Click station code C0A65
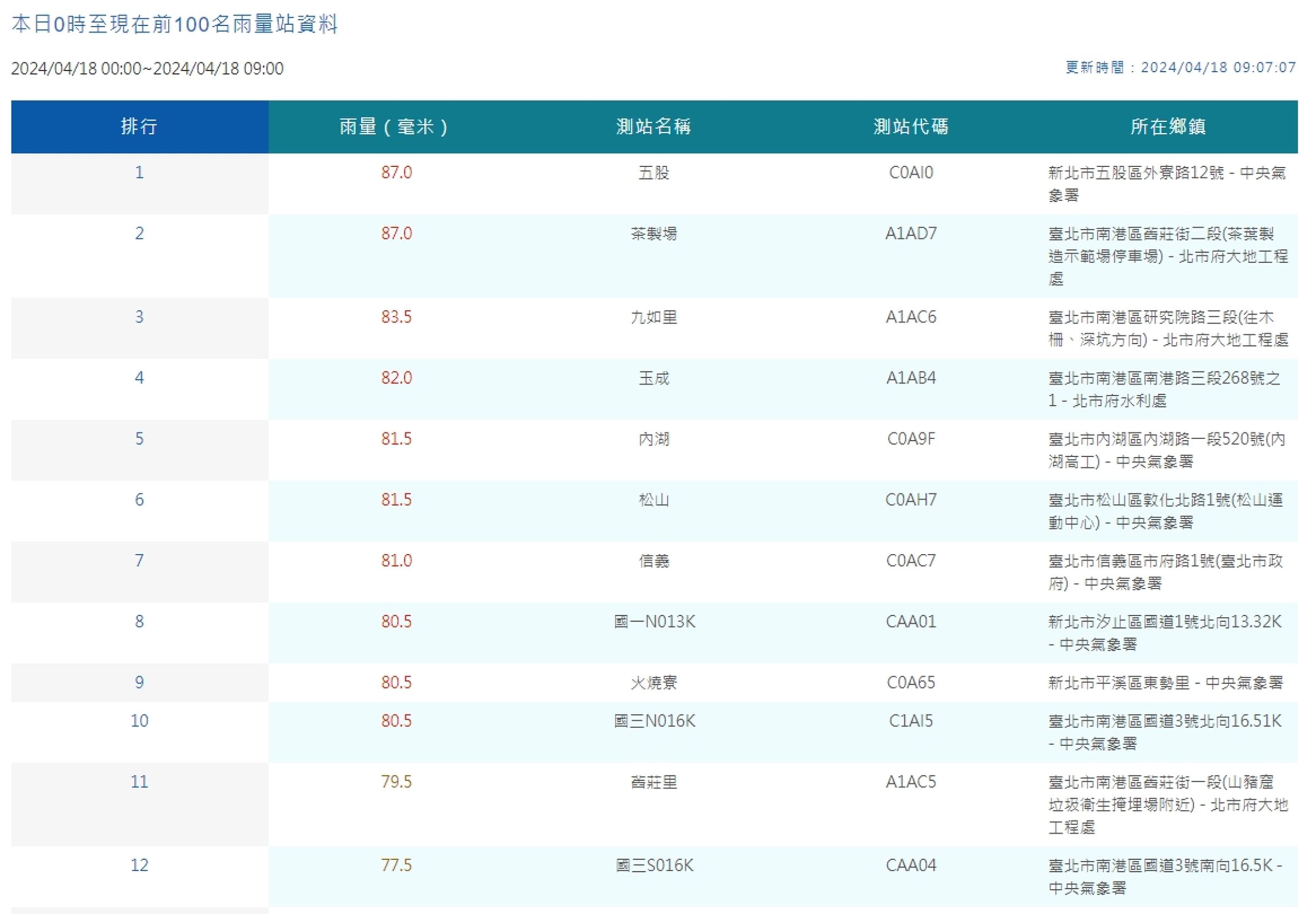The width and height of the screenshot is (1316, 914). [911, 683]
